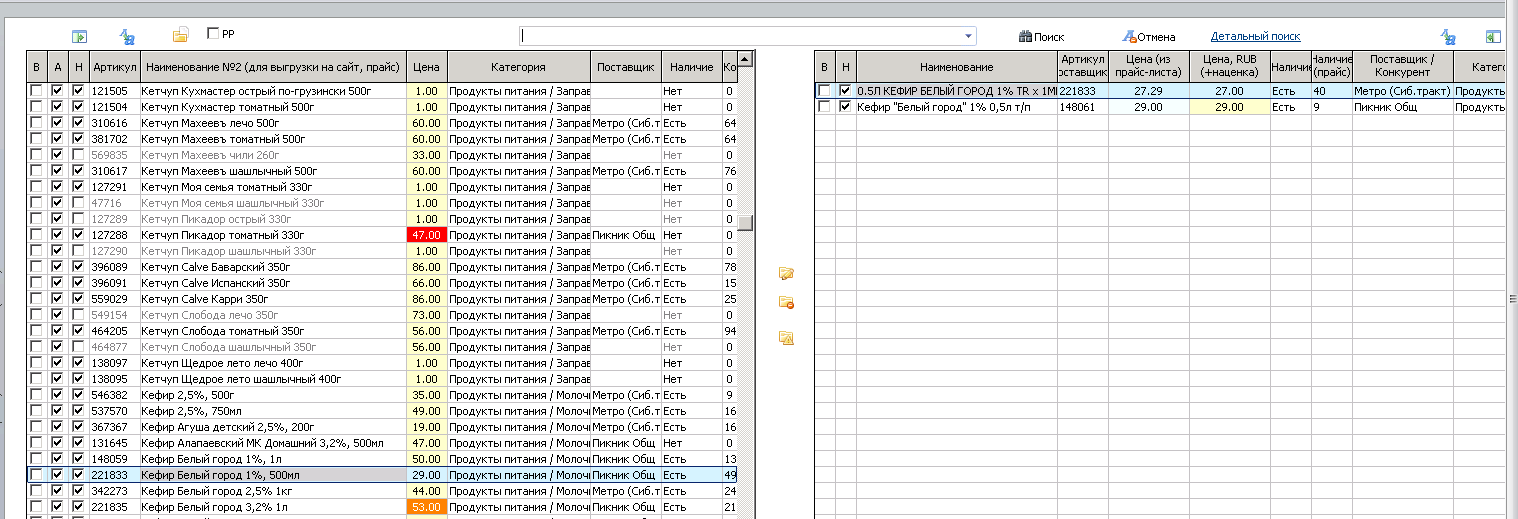Click the Наличие column header in left table
The image size is (1518, 519).
pyautogui.click(x=690, y=67)
